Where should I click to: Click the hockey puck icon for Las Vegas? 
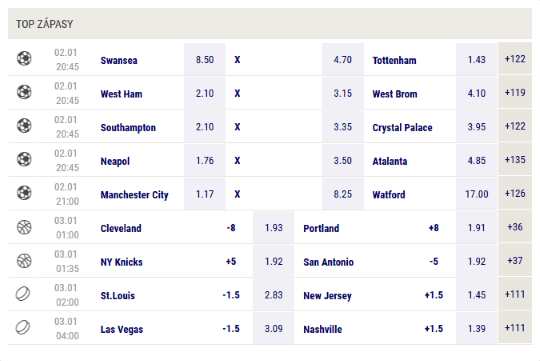click(x=23, y=328)
